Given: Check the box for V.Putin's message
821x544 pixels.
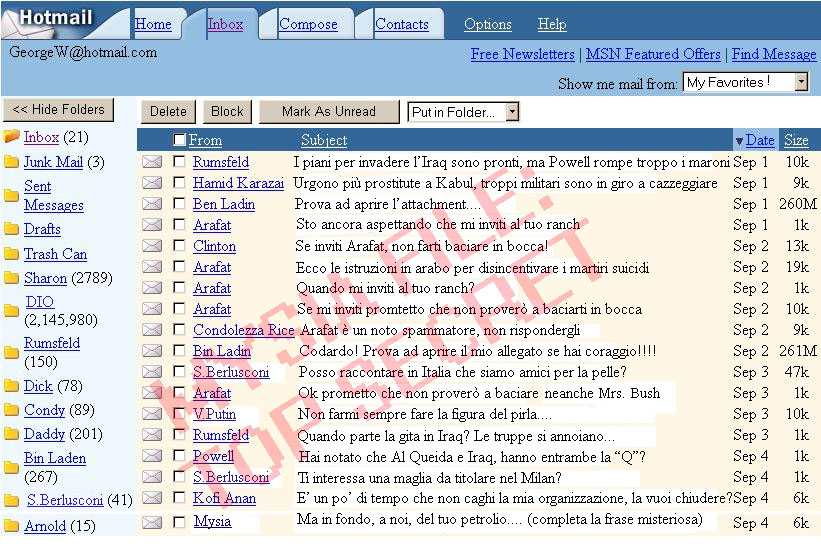Looking at the screenshot, I should coord(179,413).
